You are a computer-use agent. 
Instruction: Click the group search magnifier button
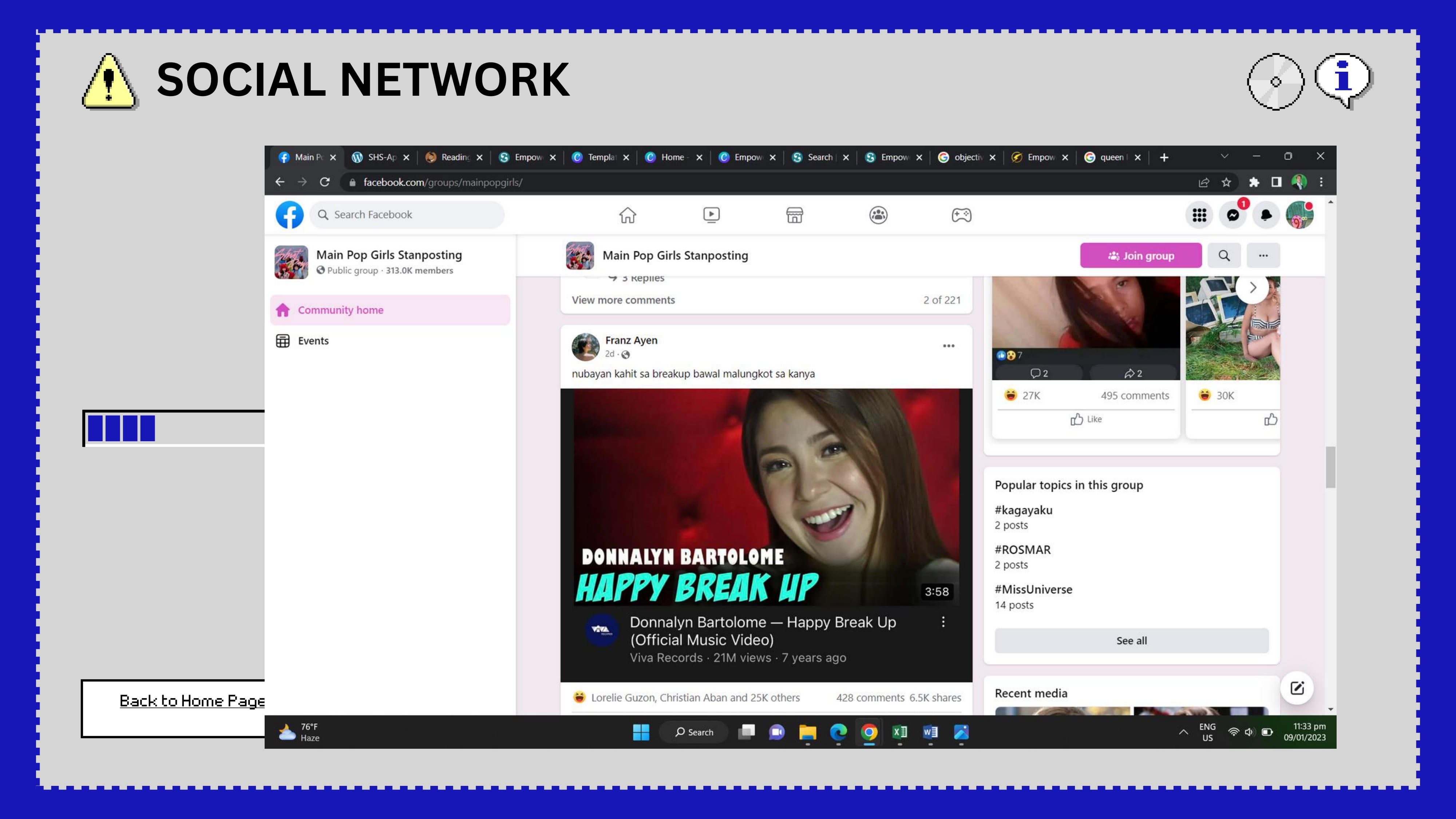pos(1224,256)
